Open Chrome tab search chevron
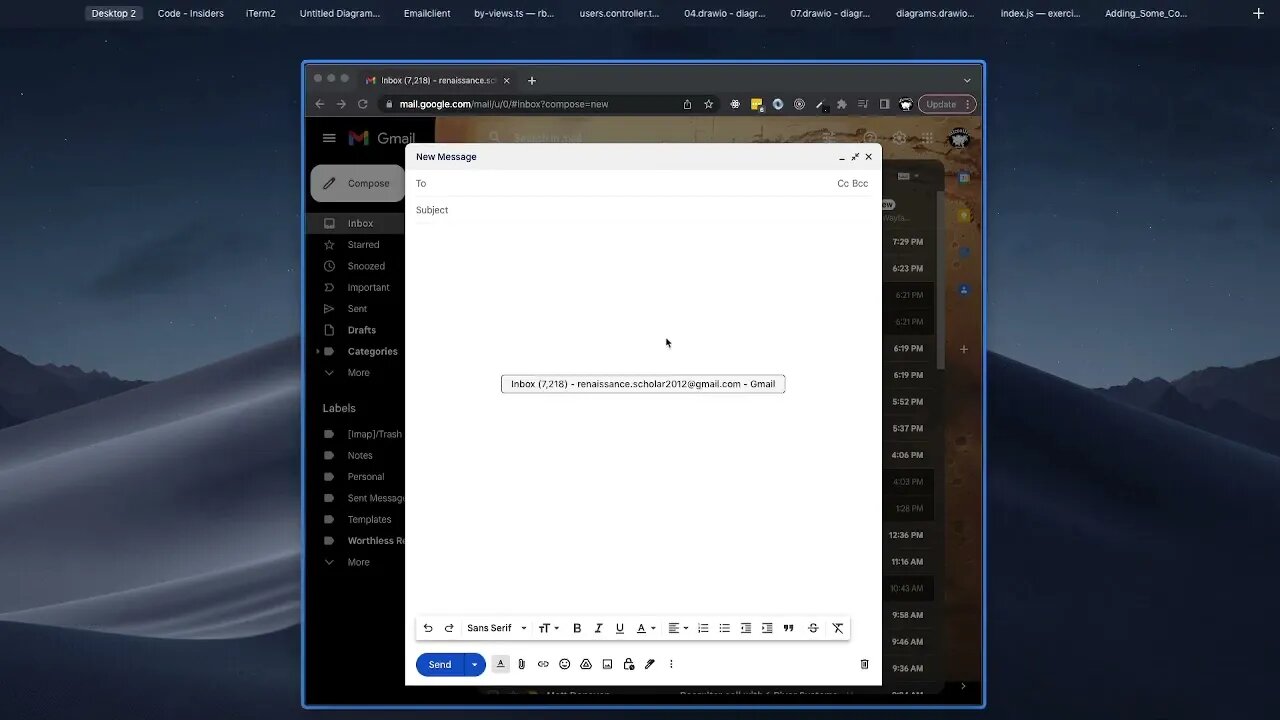The image size is (1280, 720). click(x=967, y=80)
